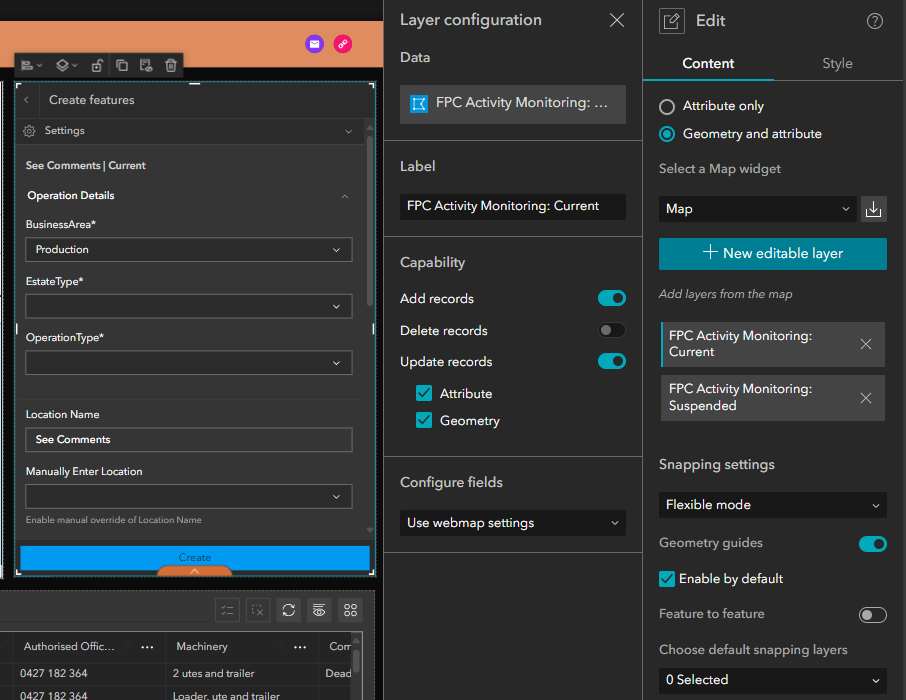
Task: Click the Label text input field
Action: tap(513, 206)
